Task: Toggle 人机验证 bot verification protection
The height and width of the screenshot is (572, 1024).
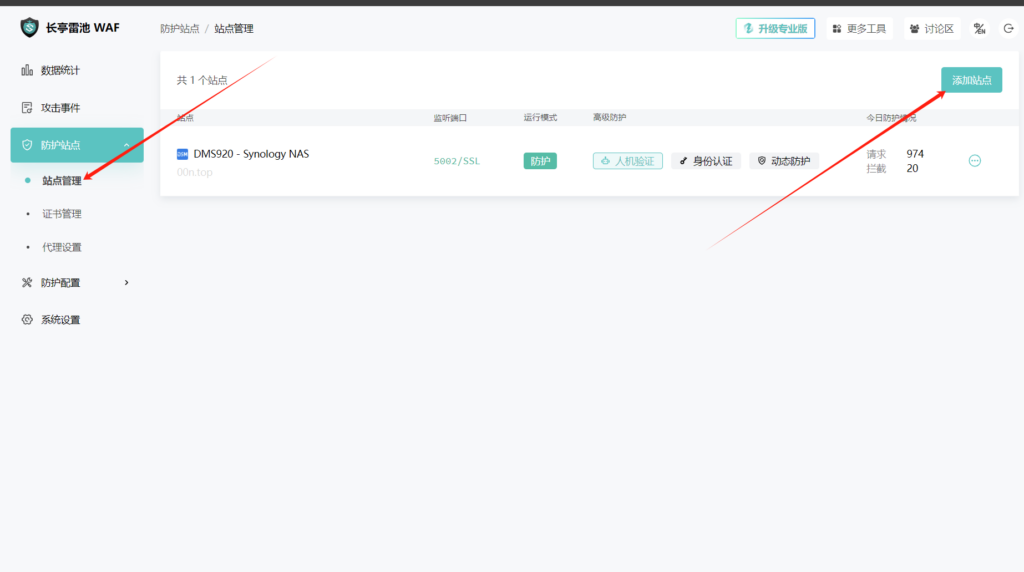Action: [x=627, y=161]
